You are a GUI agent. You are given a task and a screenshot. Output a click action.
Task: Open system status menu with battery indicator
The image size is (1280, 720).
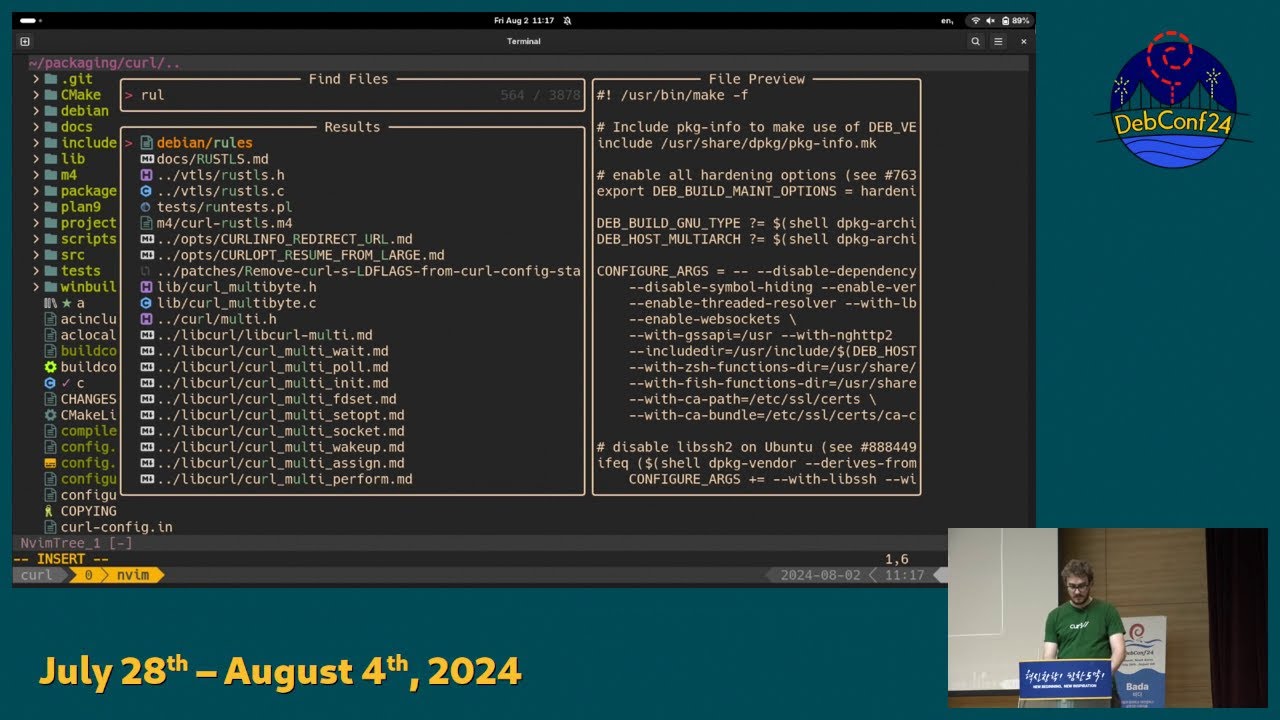tap(1000, 20)
